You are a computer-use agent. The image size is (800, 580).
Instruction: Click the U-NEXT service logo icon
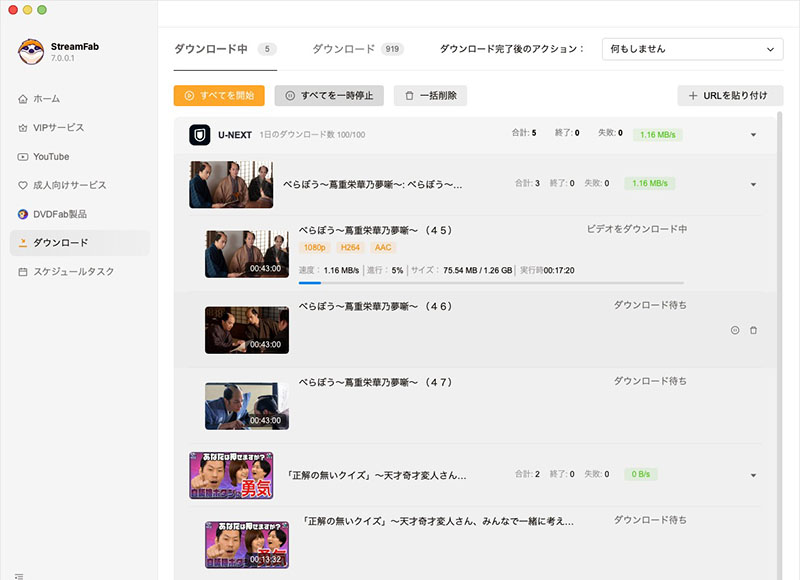(199, 134)
